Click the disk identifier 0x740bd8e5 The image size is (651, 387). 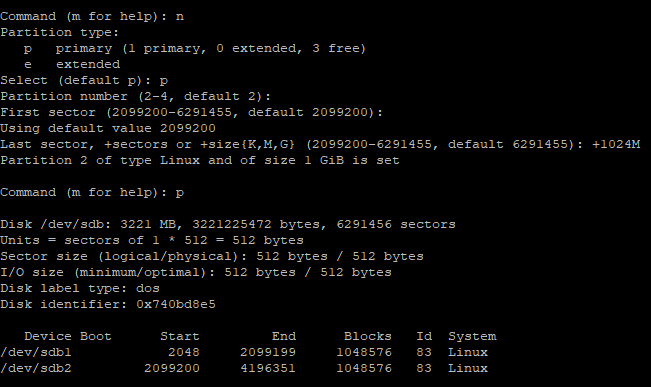(x=176, y=304)
